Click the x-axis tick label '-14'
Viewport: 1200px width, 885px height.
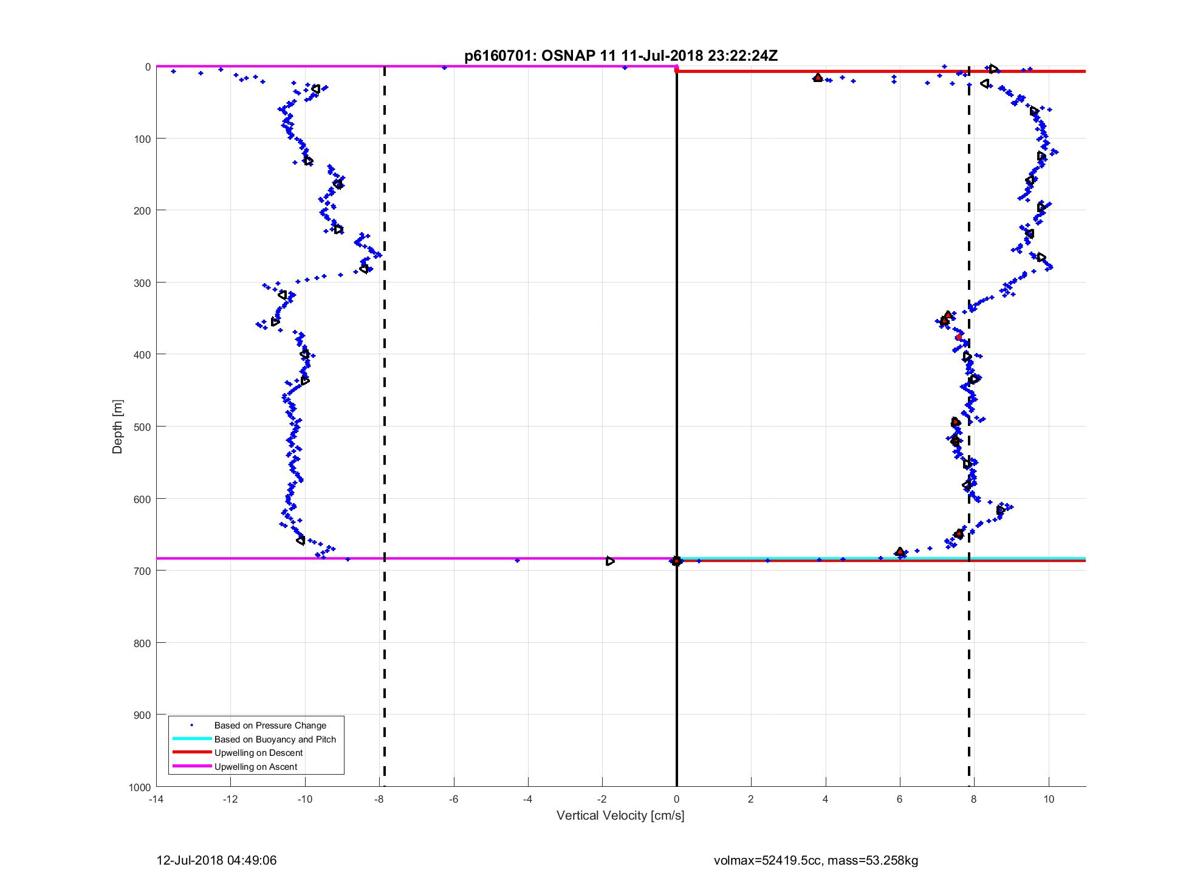tap(156, 799)
